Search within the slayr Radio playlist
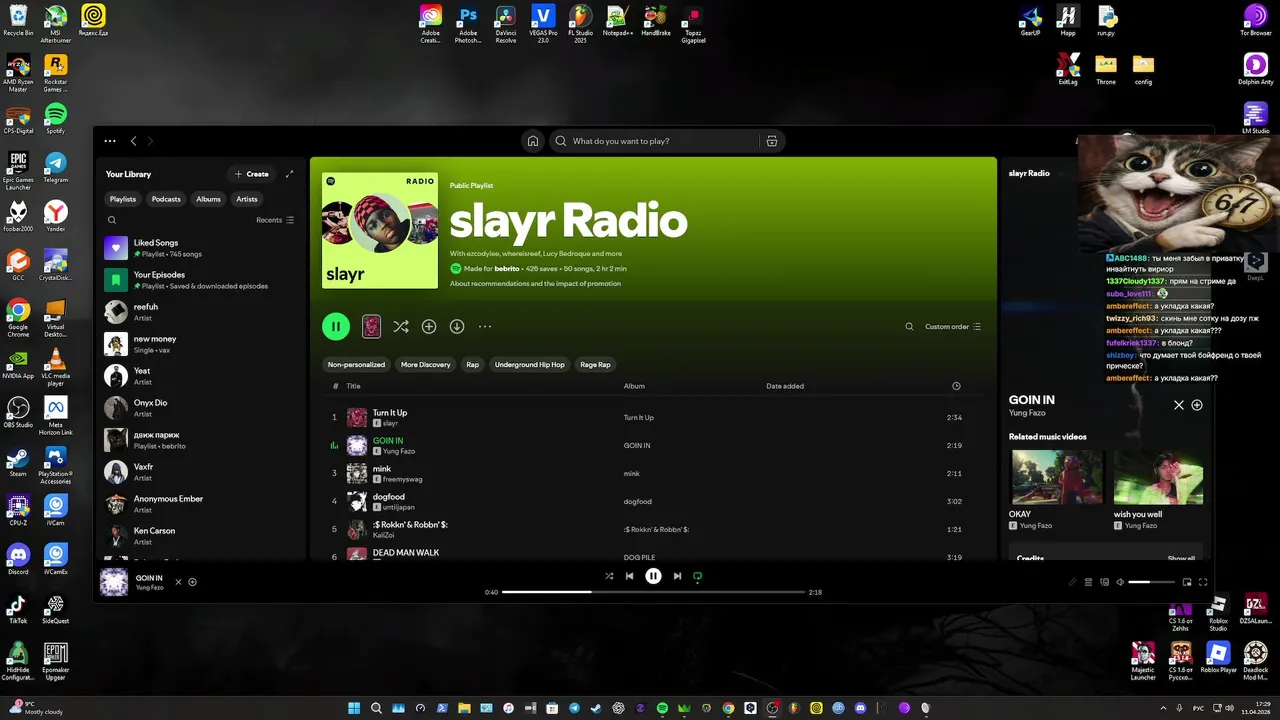Viewport: 1280px width, 720px height. [909, 326]
